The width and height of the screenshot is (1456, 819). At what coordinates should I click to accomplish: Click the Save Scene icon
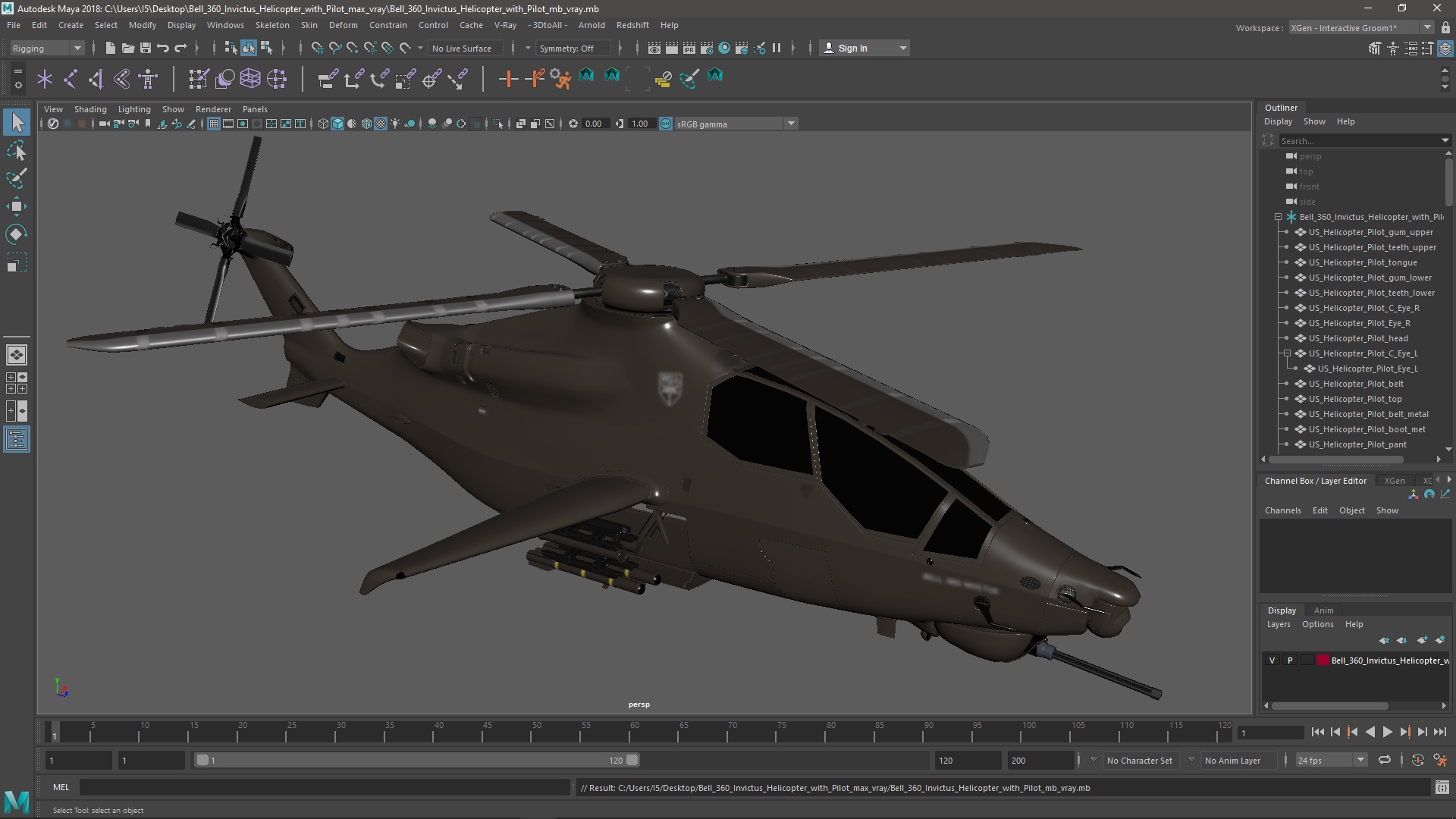point(145,48)
